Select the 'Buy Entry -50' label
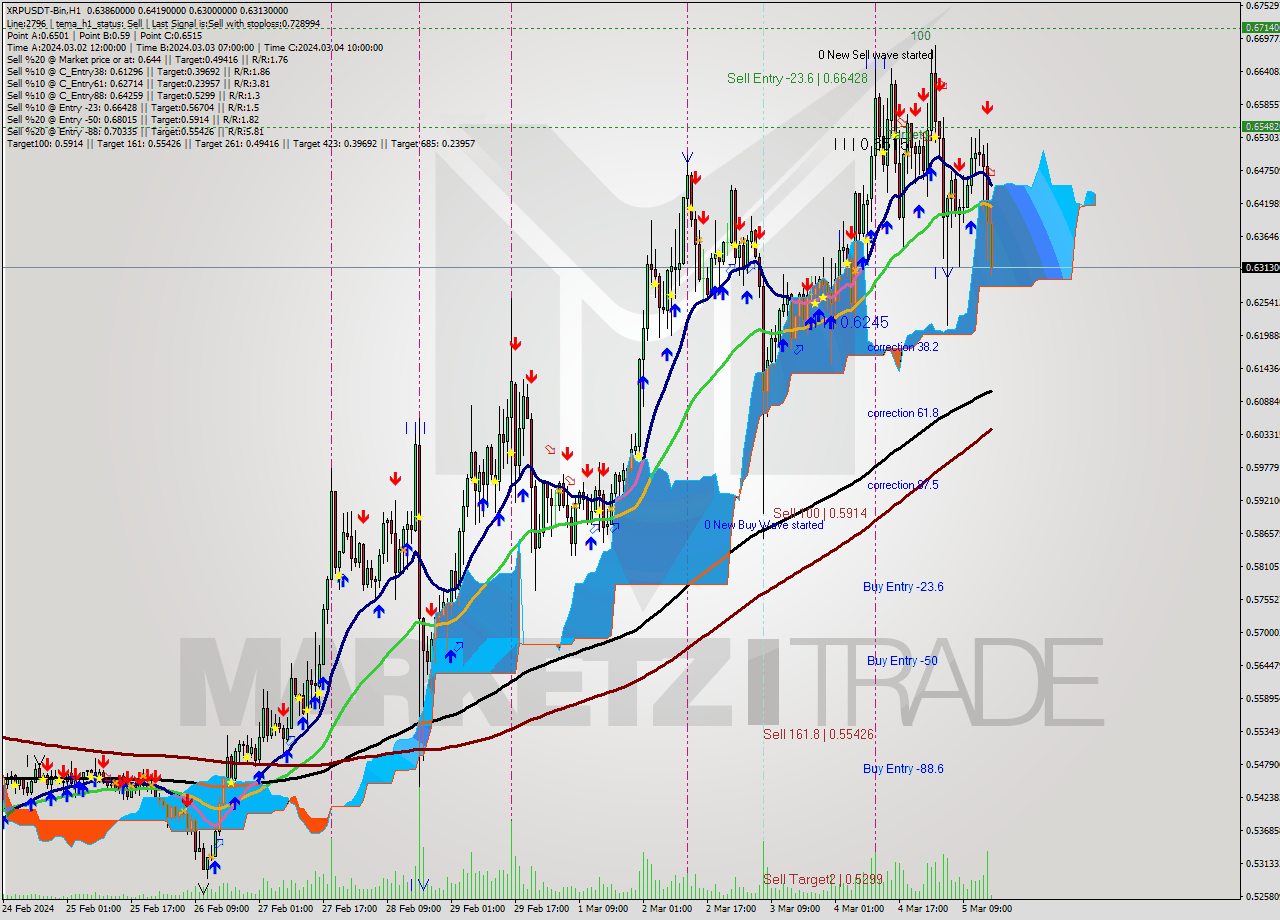 click(902, 661)
